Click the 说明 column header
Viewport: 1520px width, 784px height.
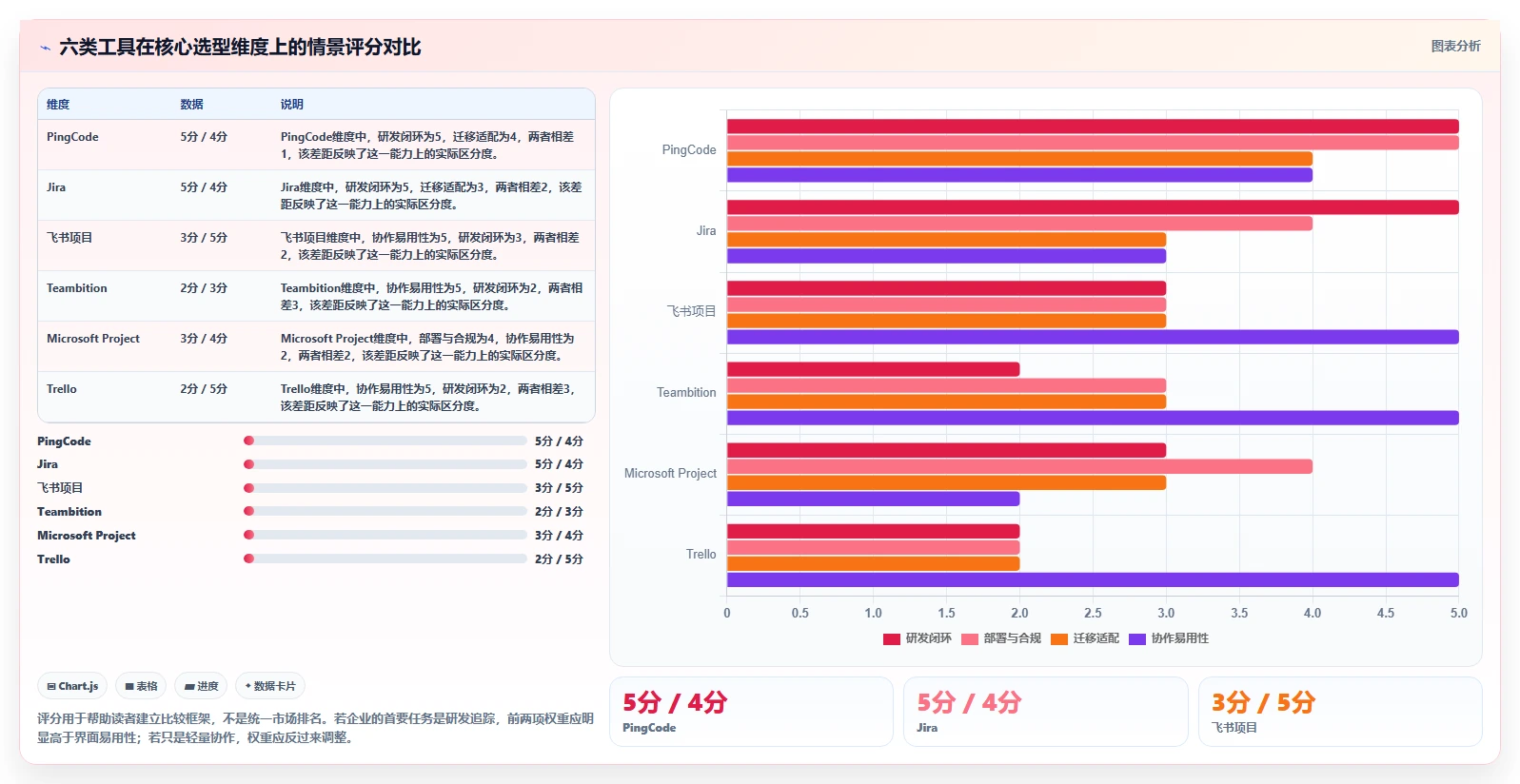(x=292, y=105)
